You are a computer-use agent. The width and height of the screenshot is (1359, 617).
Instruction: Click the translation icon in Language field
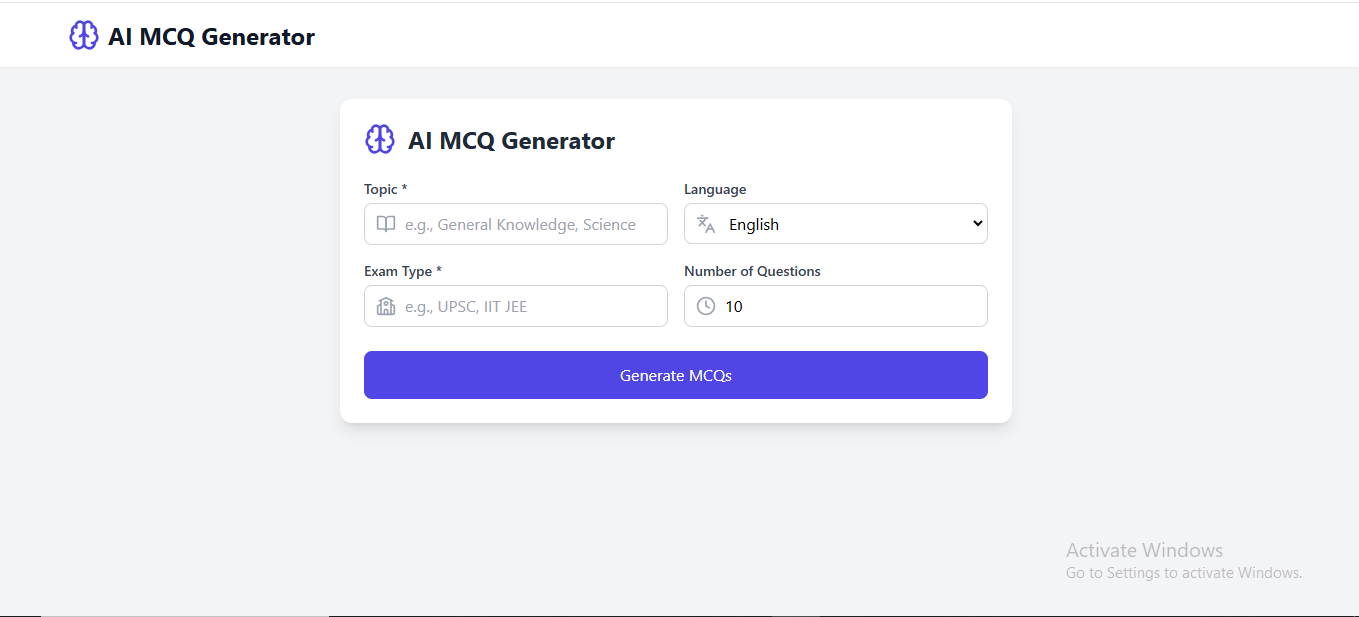(705, 224)
